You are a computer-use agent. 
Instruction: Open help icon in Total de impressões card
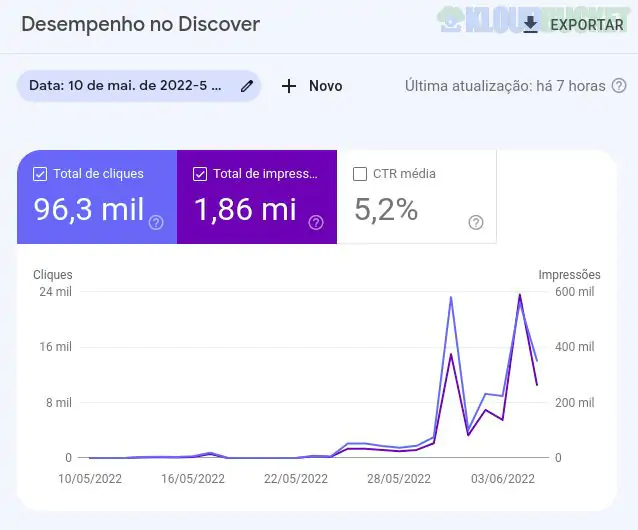[x=316, y=222]
